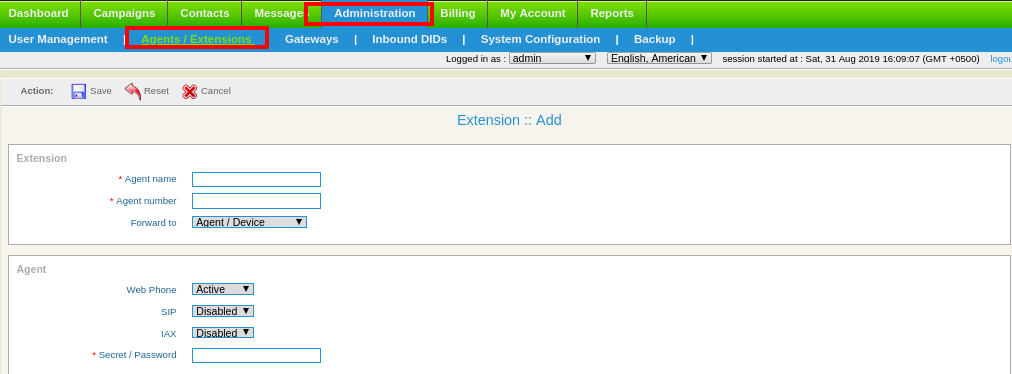Click the Reset button label
The height and width of the screenshot is (374, 1012).
[156, 91]
